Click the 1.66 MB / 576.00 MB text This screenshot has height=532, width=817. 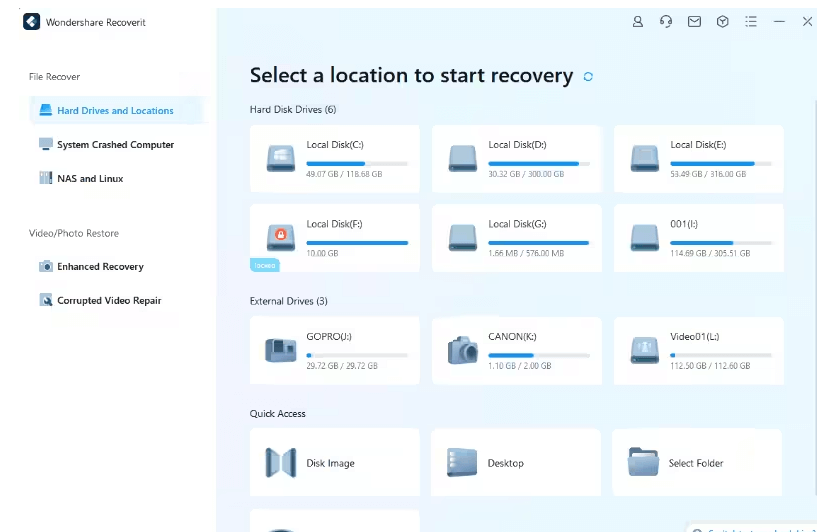(x=526, y=253)
